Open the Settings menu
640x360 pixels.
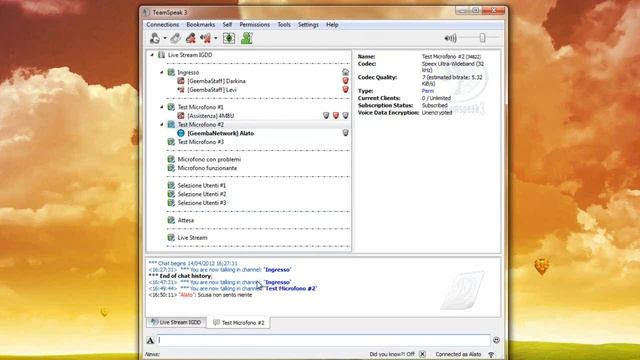pos(308,24)
